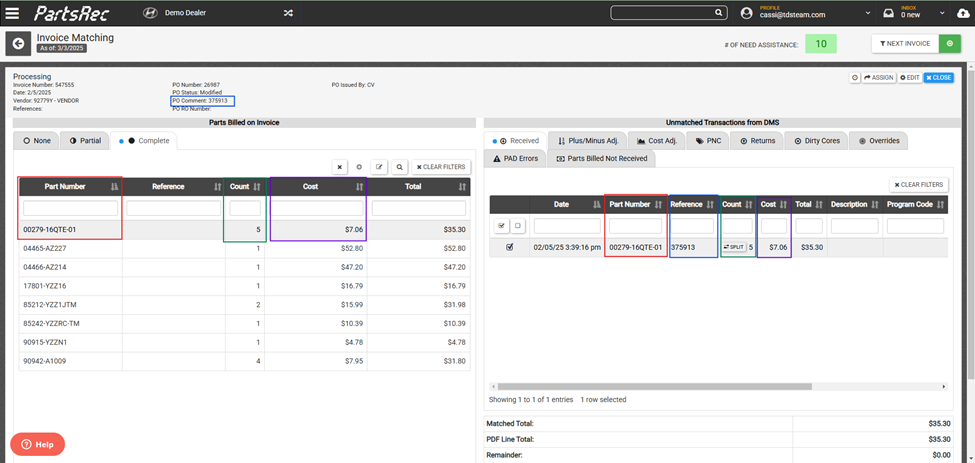Click the back arrow beside Invoice Matching
975x463 pixels.
pos(18,44)
